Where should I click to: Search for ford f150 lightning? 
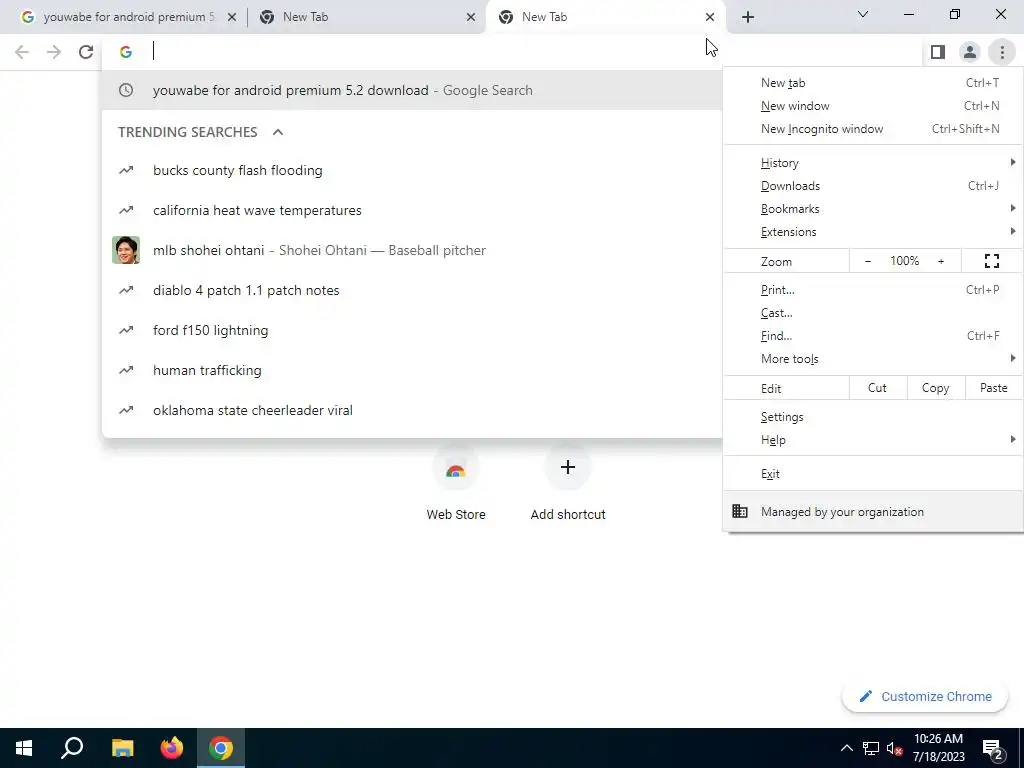click(413, 330)
